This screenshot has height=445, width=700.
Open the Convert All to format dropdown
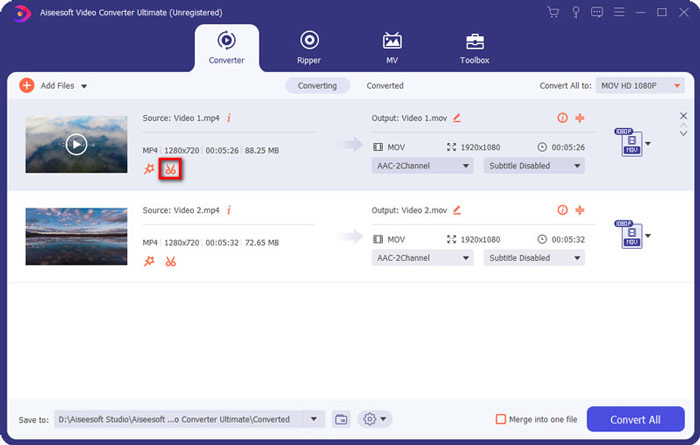point(640,86)
